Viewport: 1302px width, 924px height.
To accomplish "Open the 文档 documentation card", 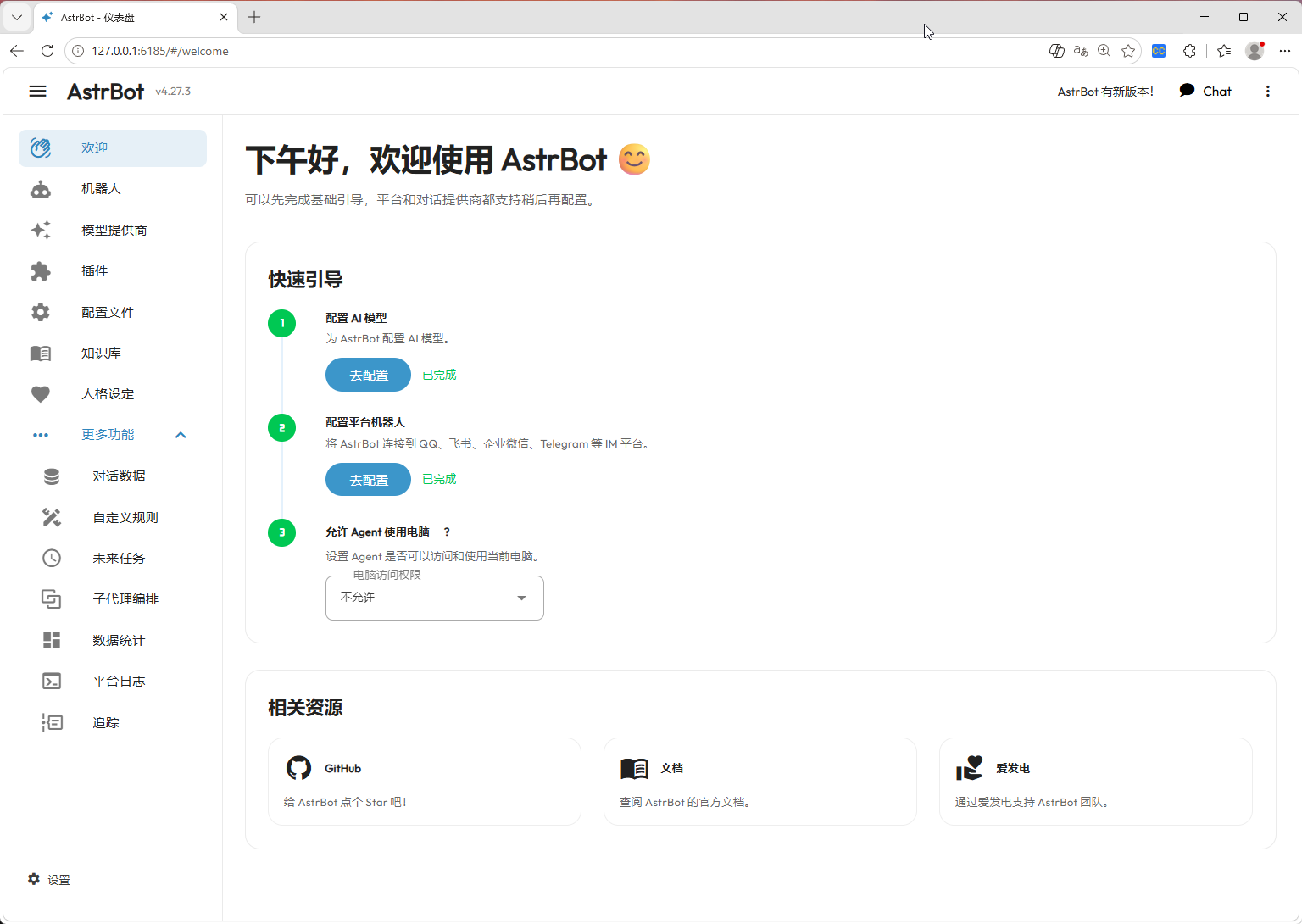I will point(760,782).
